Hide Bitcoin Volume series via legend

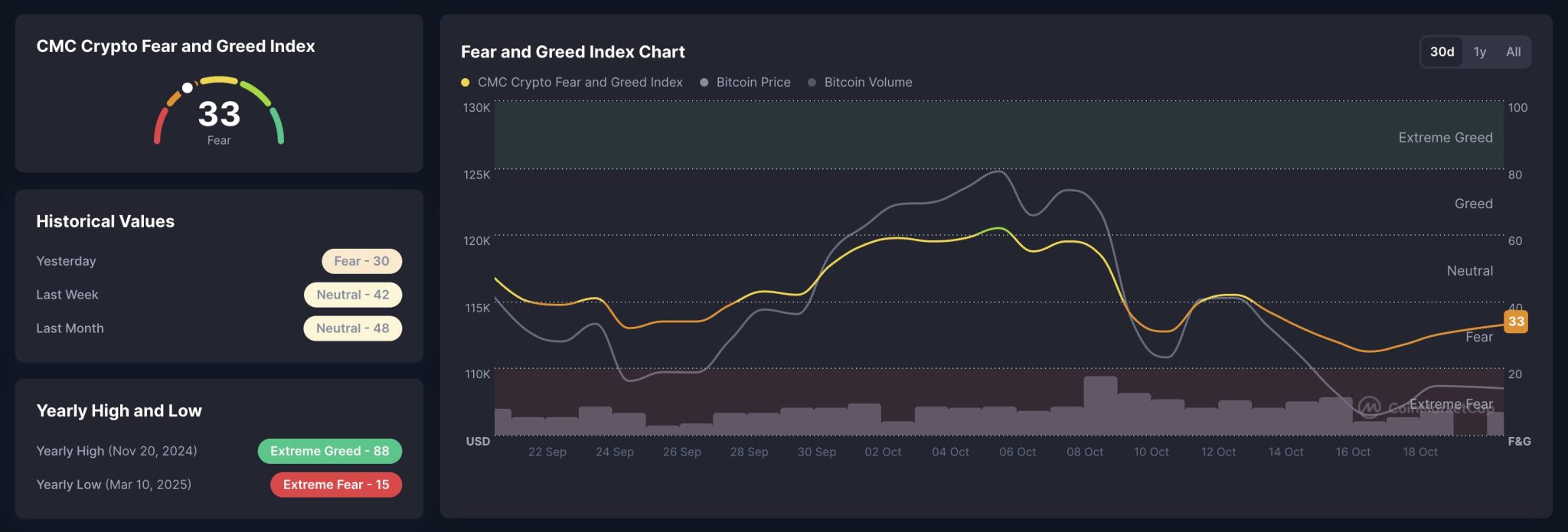tap(867, 82)
